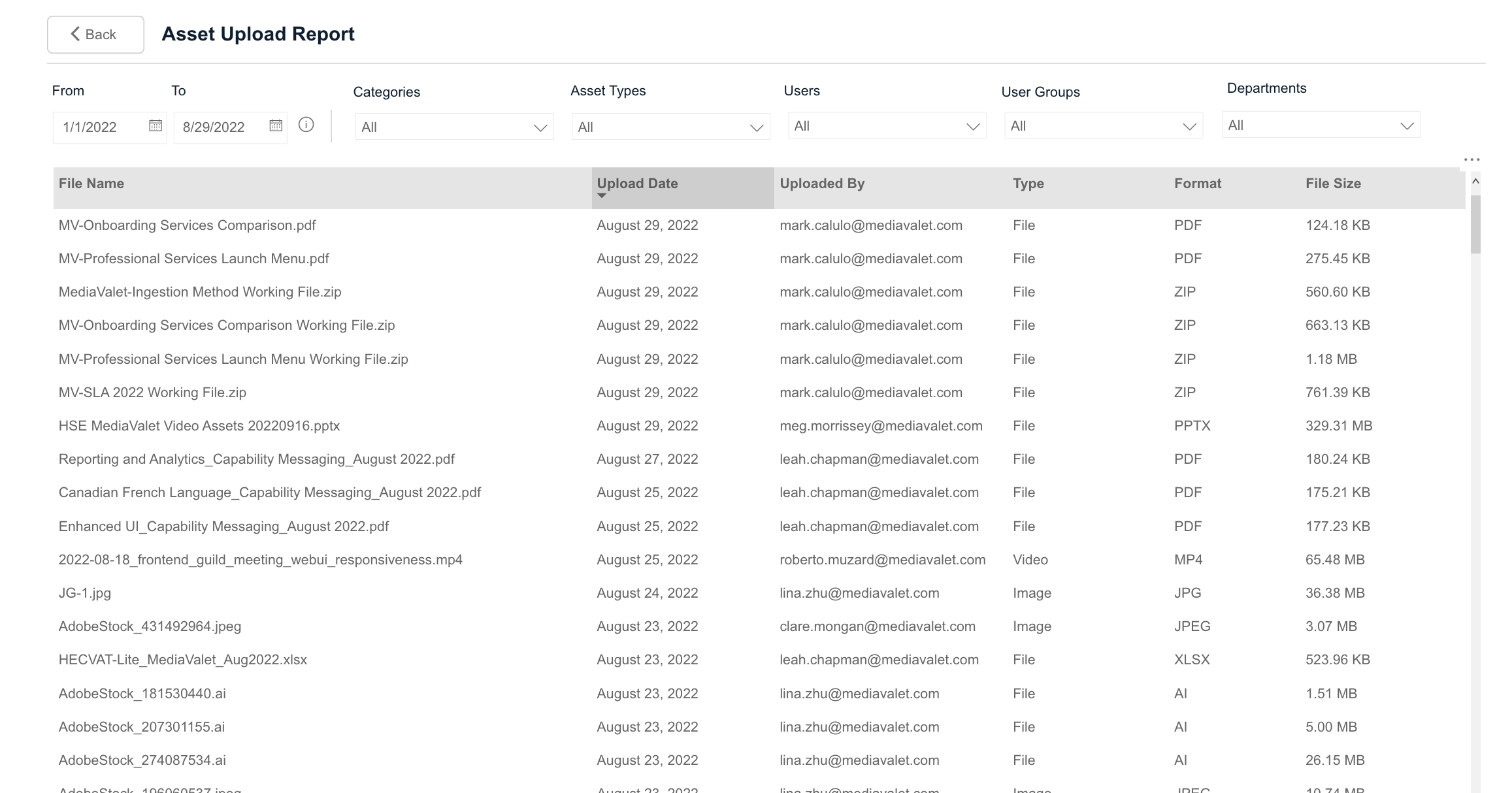Show date range info tooltip icon

[x=306, y=125]
